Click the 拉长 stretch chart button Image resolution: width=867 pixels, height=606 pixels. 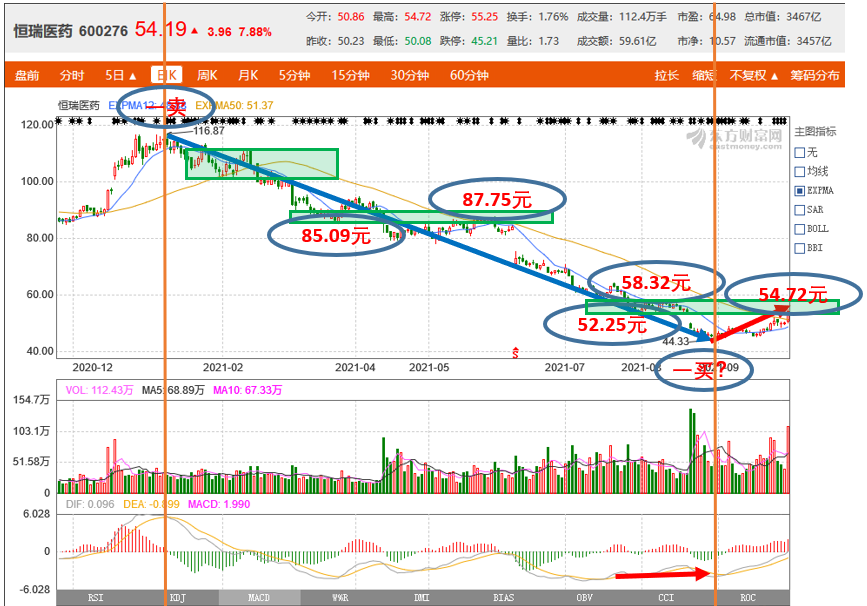tap(666, 75)
